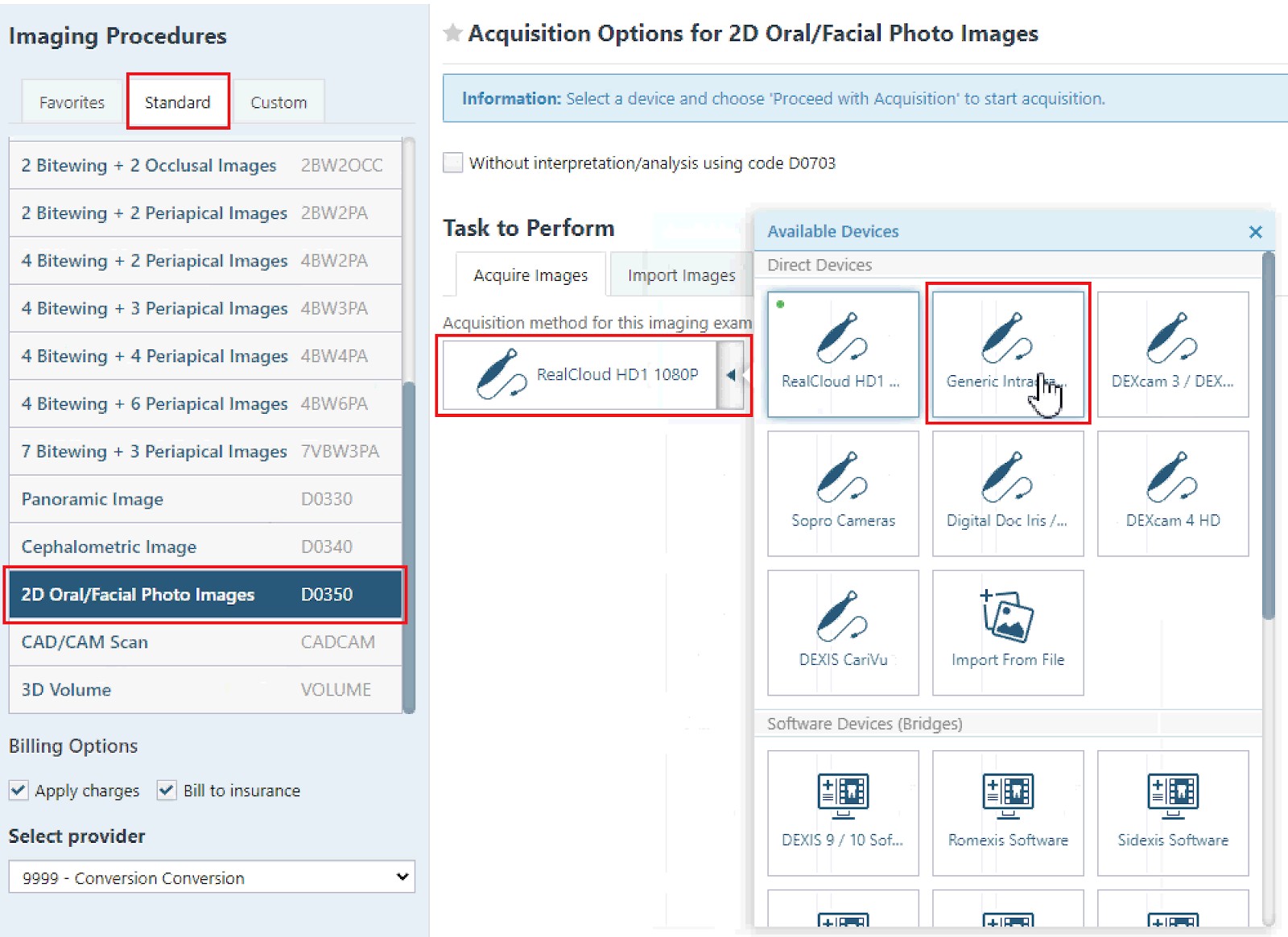
Task: Choose the Sidexis Software bridge
Action: 1173,813
